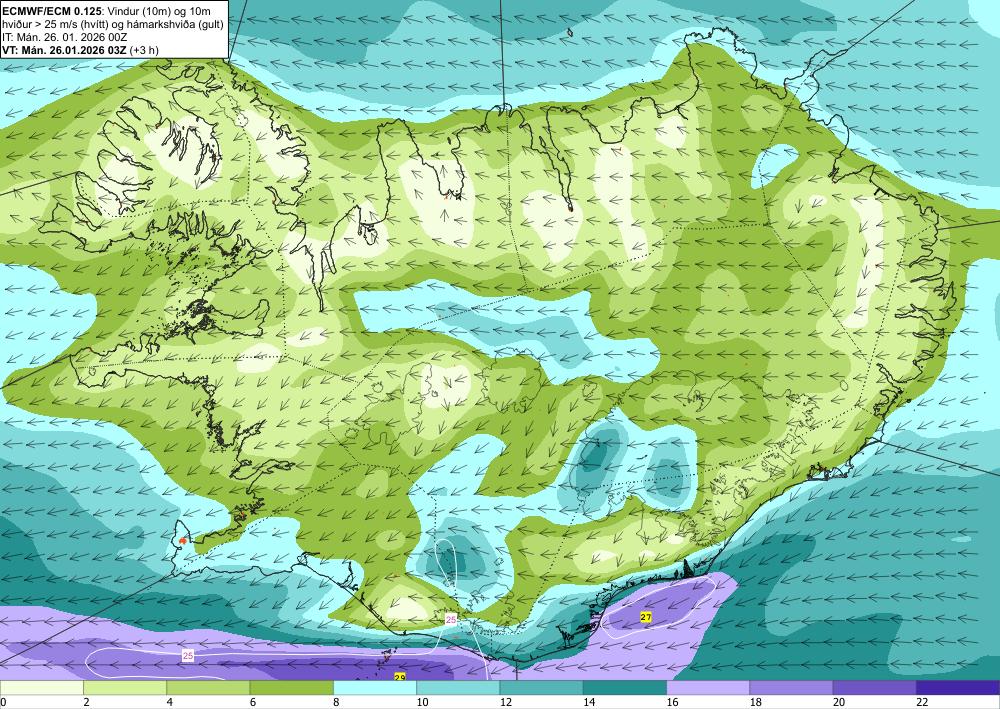Click the "VT: Mán. 26.01.2026 03Z" valid-time line

[64, 50]
